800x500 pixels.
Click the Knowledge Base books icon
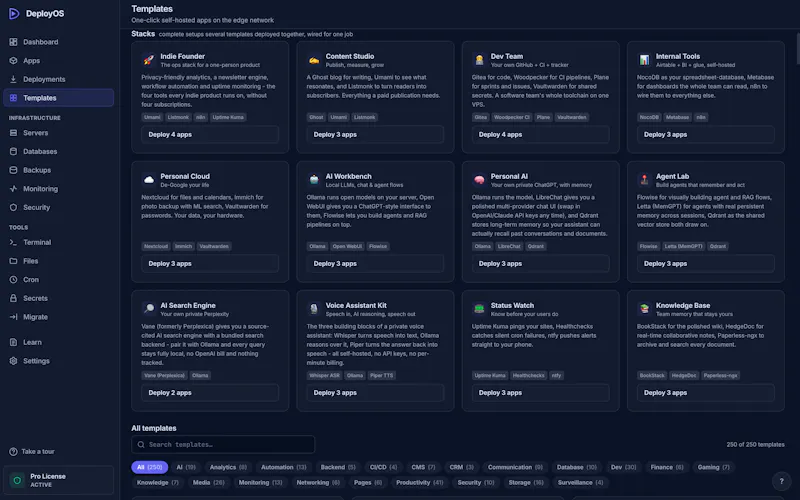click(644, 309)
